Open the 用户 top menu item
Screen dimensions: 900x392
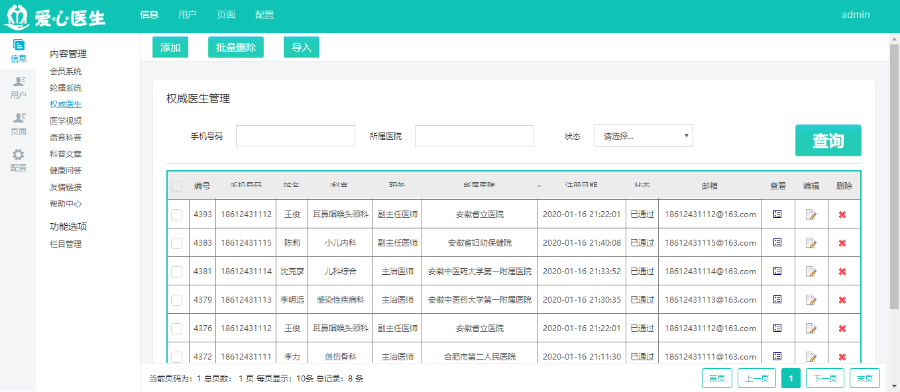tap(188, 15)
